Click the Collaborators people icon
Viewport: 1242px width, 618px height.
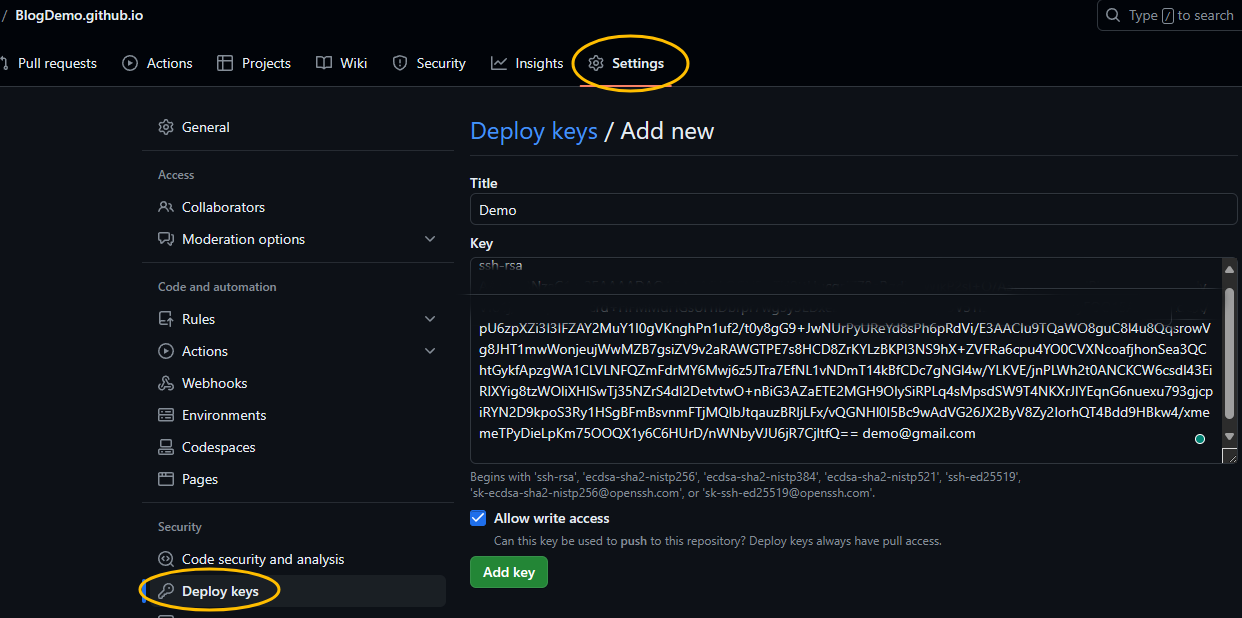pyautogui.click(x=166, y=207)
